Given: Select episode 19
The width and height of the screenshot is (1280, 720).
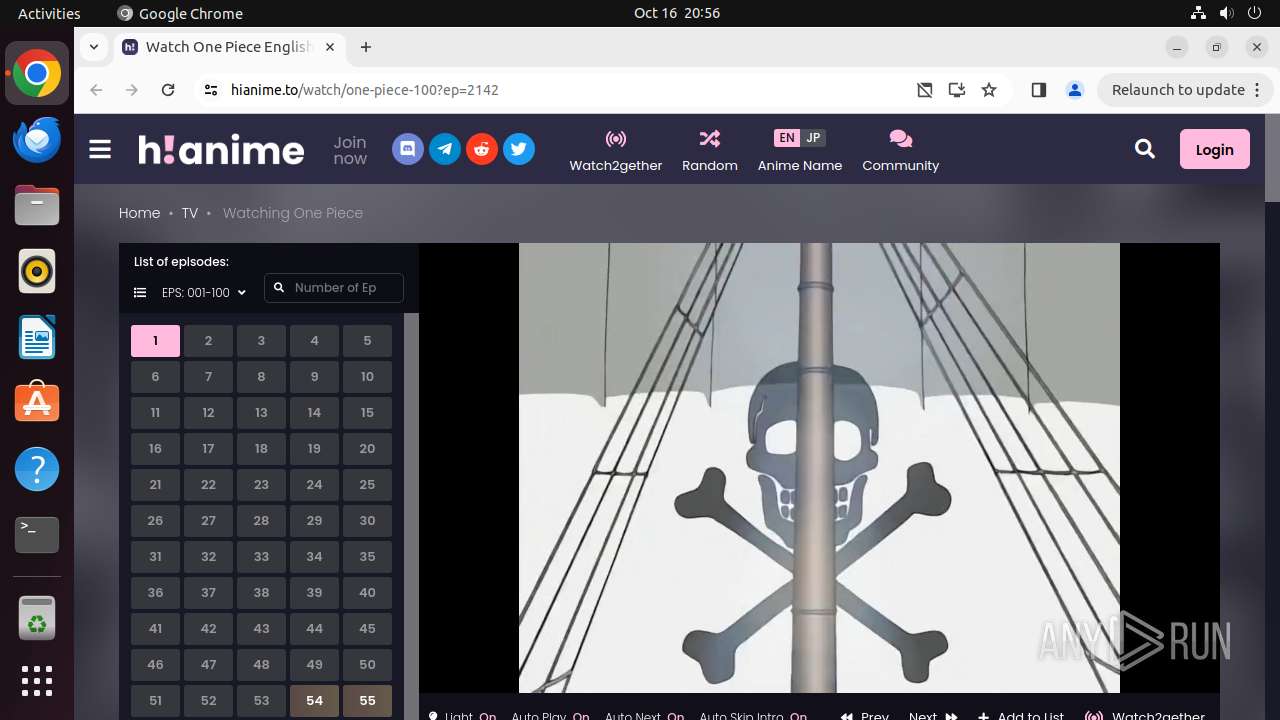Looking at the screenshot, I should 314,449.
